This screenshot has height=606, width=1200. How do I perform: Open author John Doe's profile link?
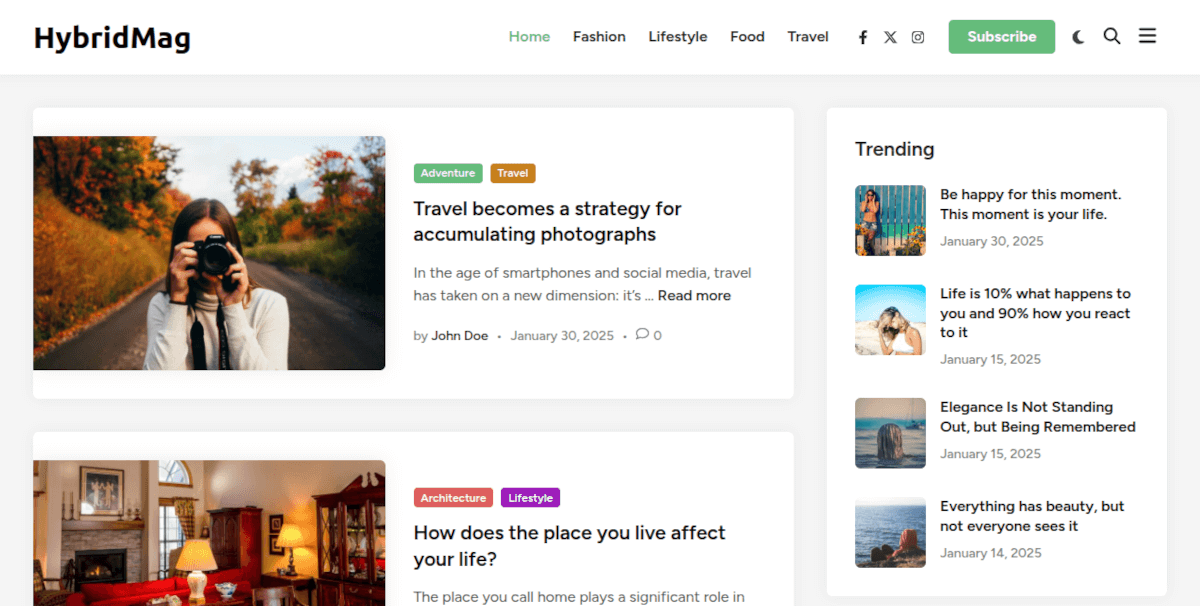pyautogui.click(x=460, y=336)
